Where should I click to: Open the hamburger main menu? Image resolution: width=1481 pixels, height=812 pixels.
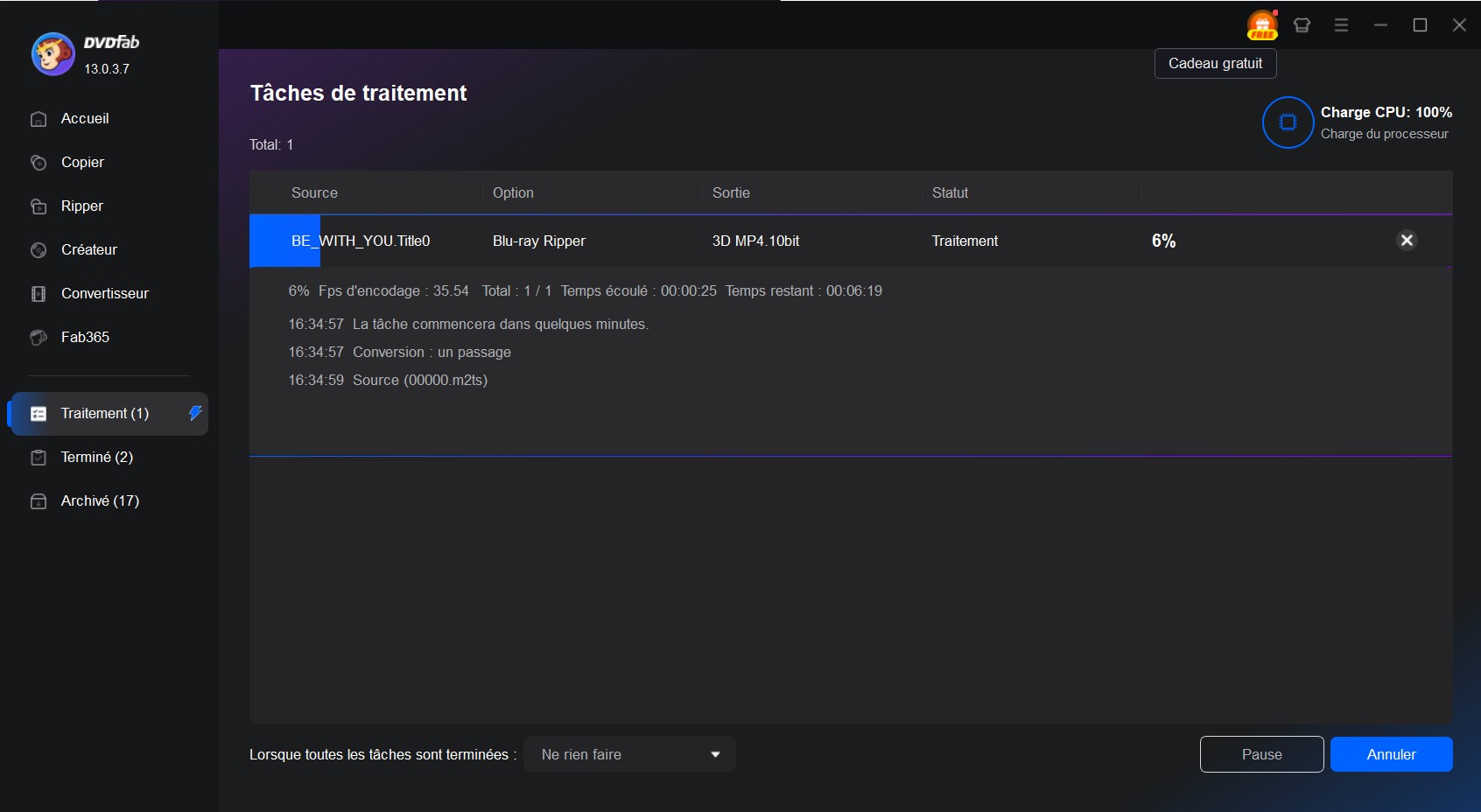(x=1341, y=25)
